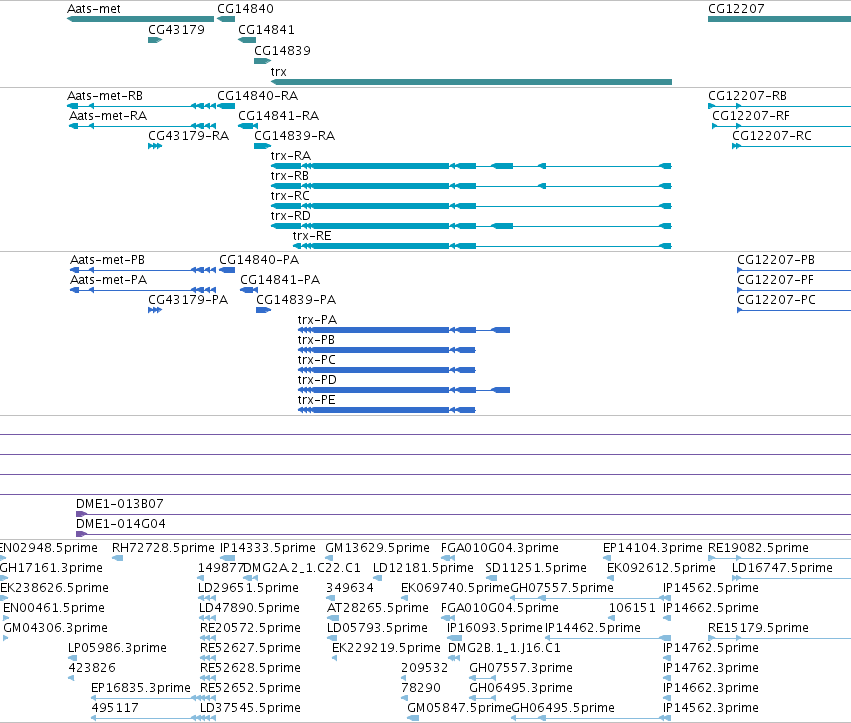Click the CG14839-PA protein label

pos(296,300)
